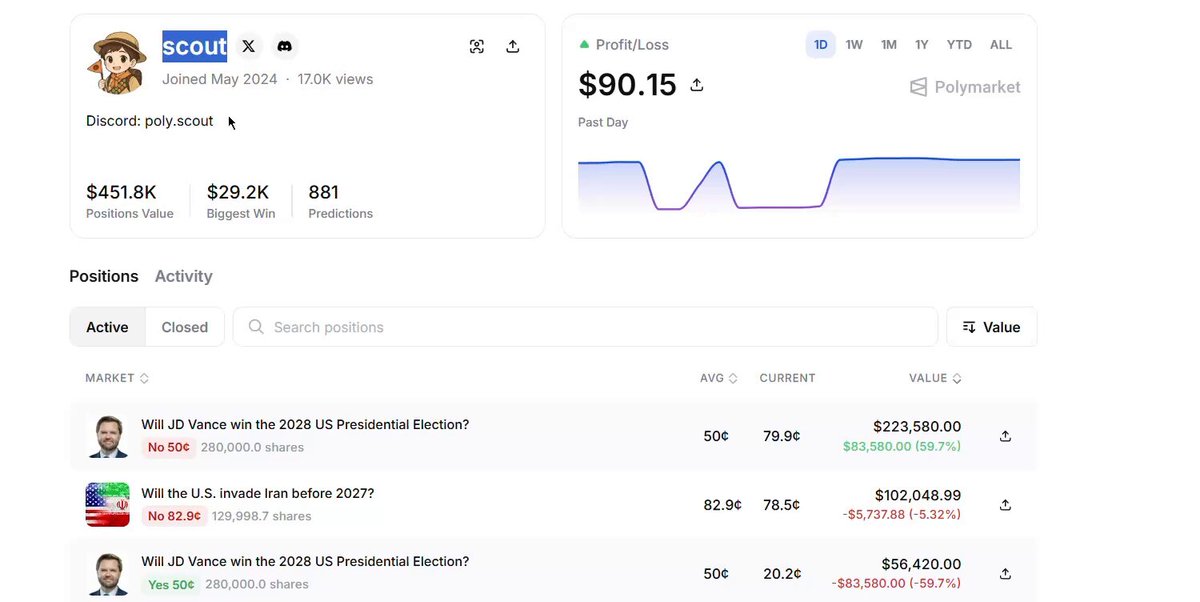1200x602 pixels.
Task: Show Closed positions
Action: [185, 327]
